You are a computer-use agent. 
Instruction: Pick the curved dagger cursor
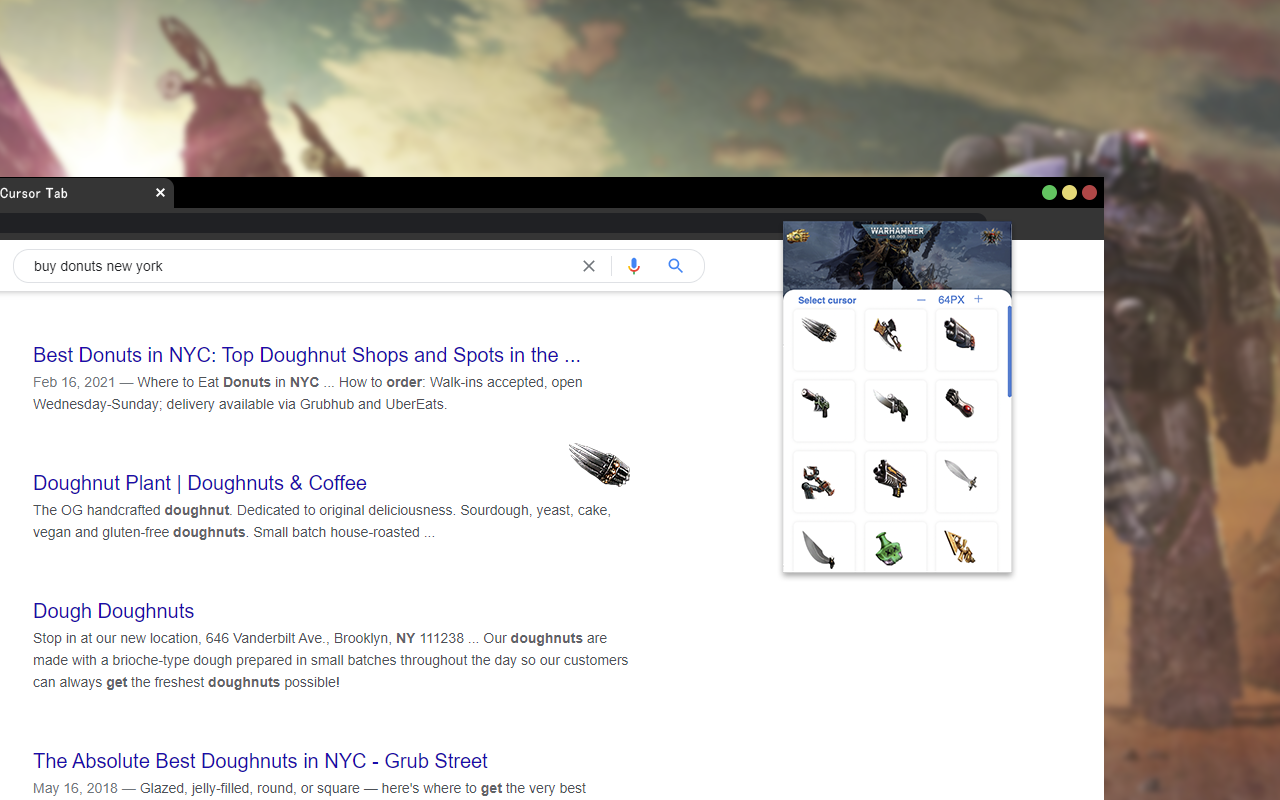point(823,546)
